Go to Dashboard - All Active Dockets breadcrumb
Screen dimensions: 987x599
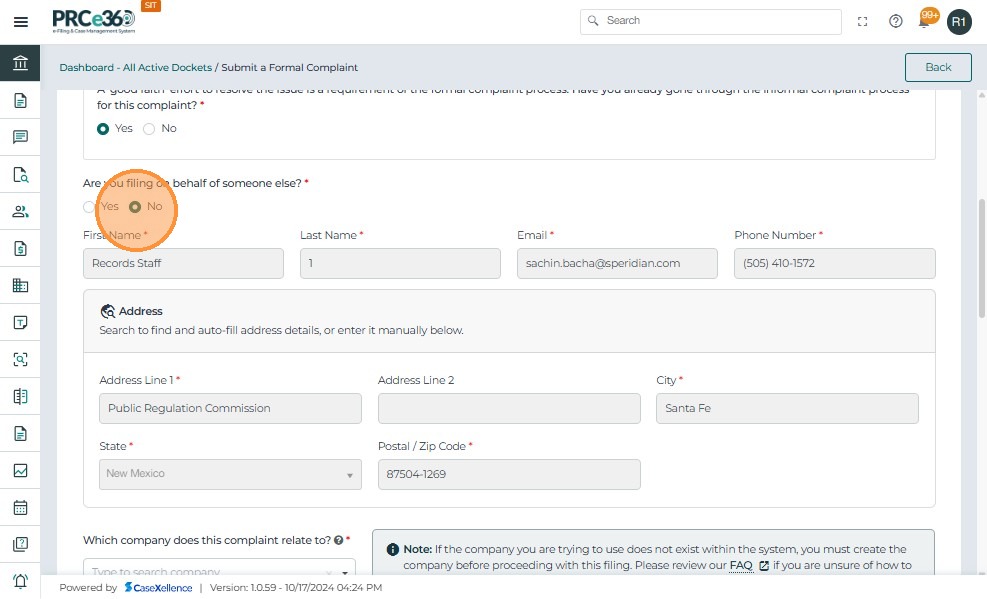(x=135, y=68)
